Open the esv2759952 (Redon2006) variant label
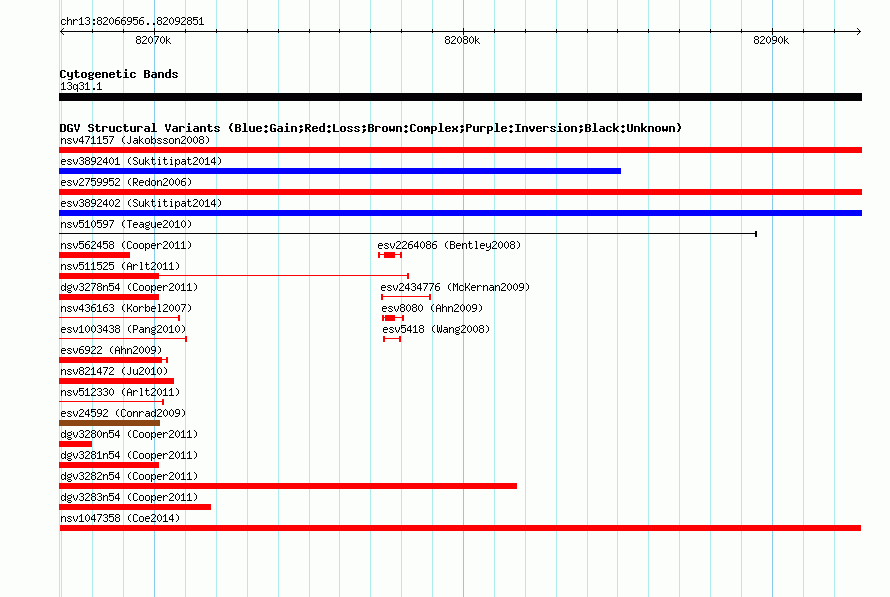890x597 pixels. pyautogui.click(x=126, y=182)
